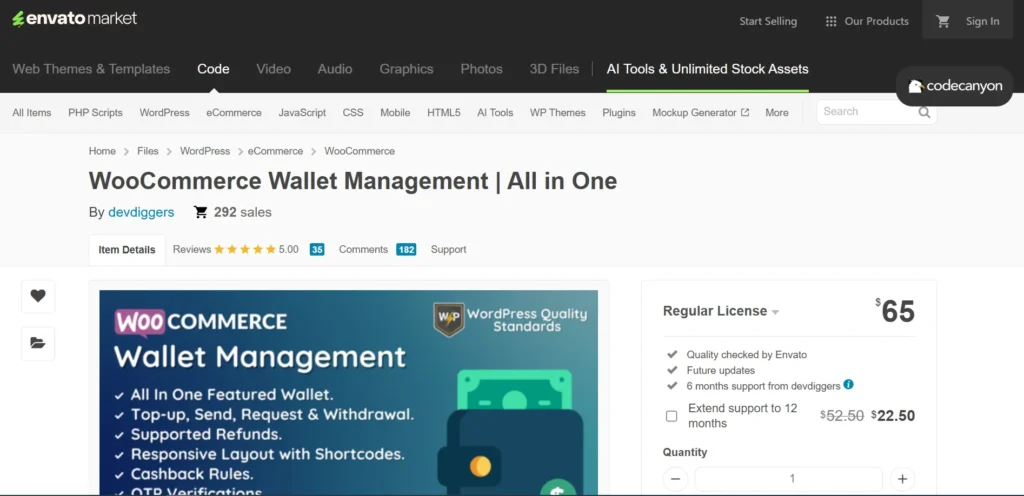Select the Graphics category
The height and width of the screenshot is (496, 1024).
tap(406, 69)
